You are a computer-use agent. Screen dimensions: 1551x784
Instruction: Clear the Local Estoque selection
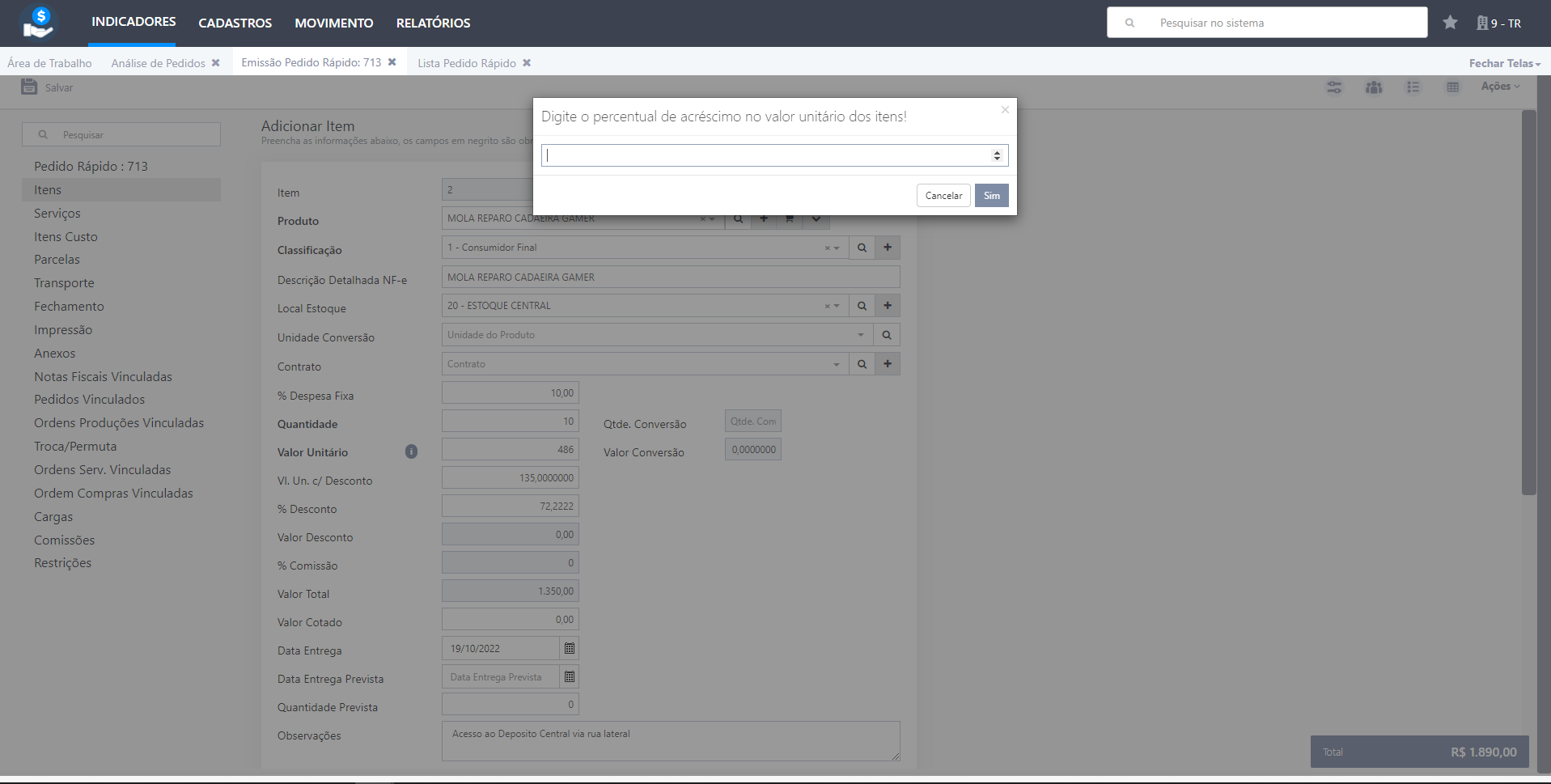(827, 307)
